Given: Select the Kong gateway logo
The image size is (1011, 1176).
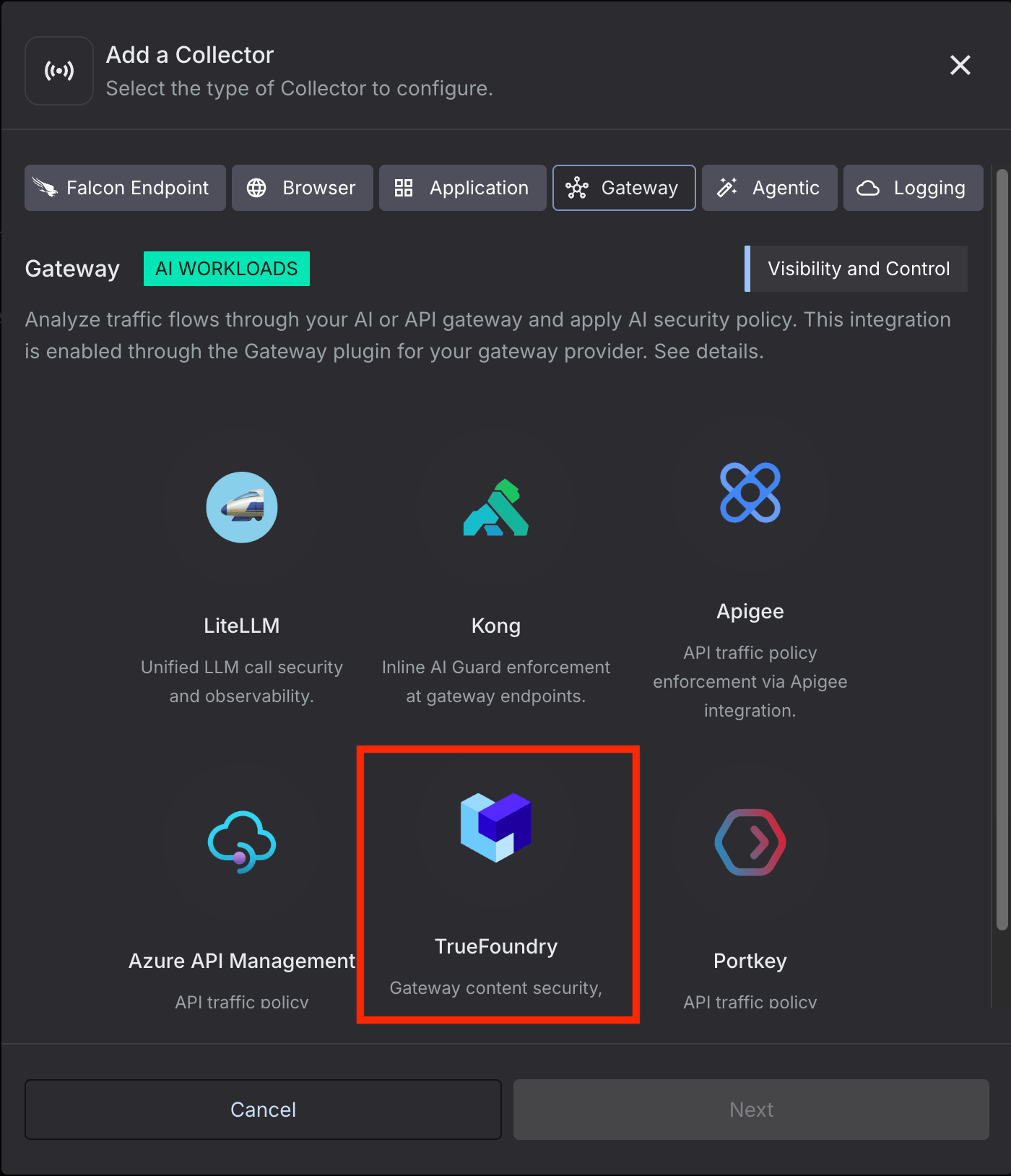Looking at the screenshot, I should (x=496, y=507).
